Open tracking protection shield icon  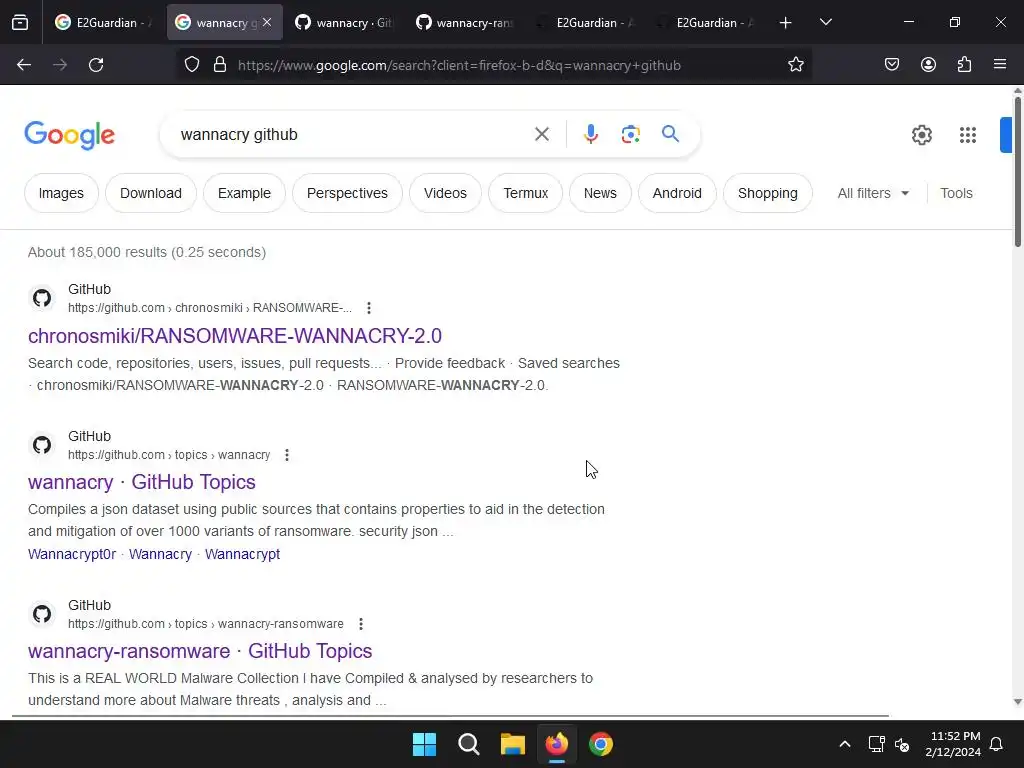(x=191, y=65)
